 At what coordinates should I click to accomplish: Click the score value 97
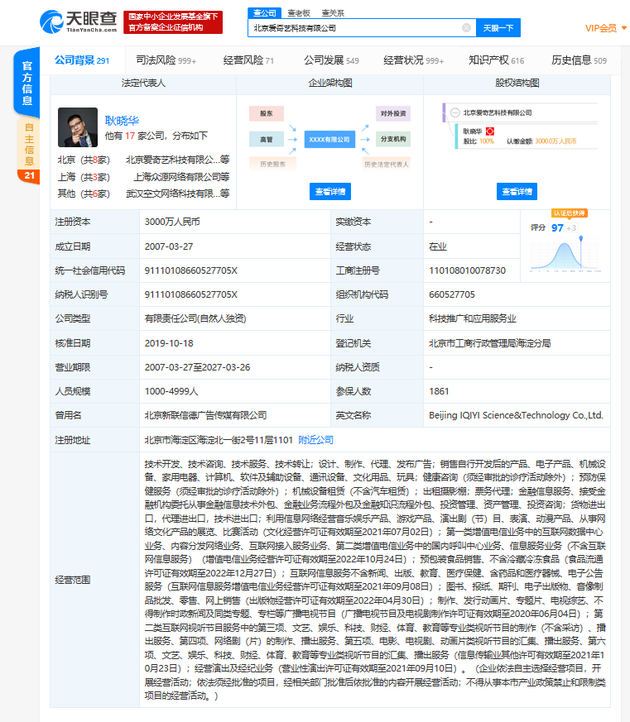coord(557,228)
